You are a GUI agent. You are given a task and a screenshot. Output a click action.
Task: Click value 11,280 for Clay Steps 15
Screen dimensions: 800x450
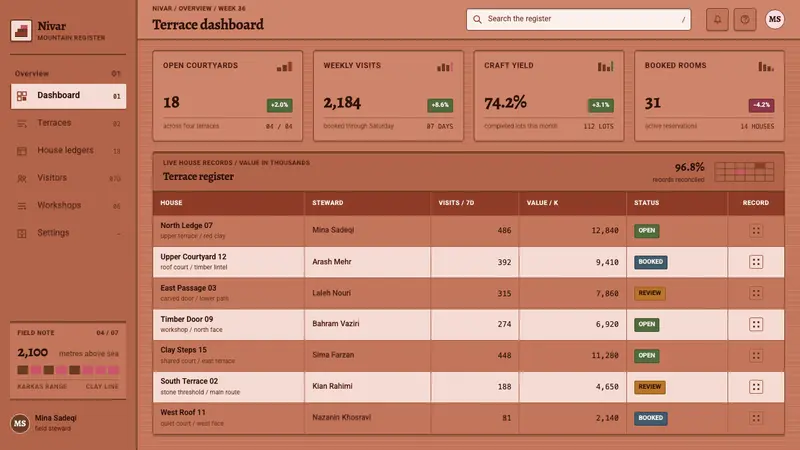click(605, 356)
